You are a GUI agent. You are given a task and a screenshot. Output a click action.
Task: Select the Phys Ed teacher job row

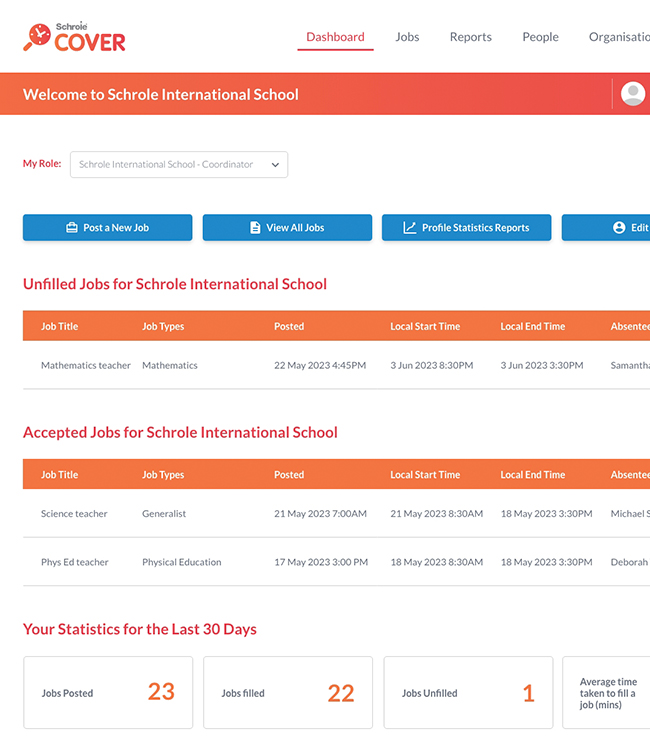(x=75, y=562)
